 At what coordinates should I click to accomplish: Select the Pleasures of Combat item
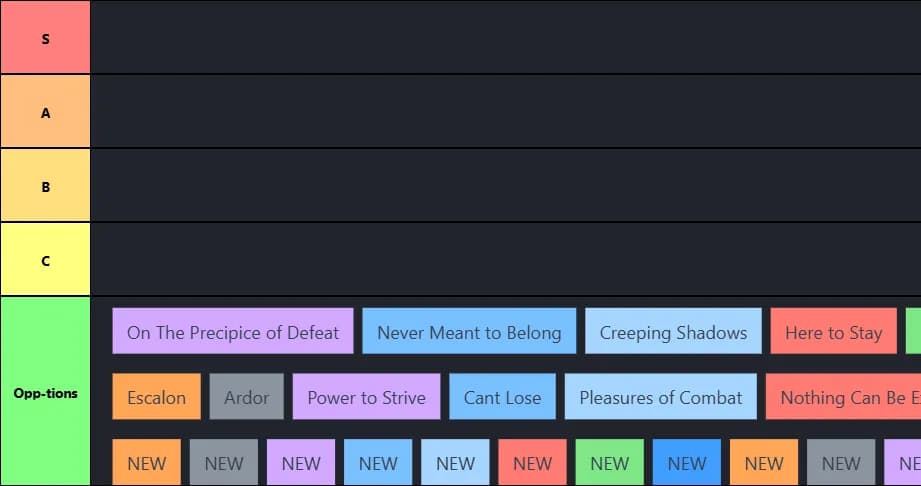pyautogui.click(x=660, y=397)
